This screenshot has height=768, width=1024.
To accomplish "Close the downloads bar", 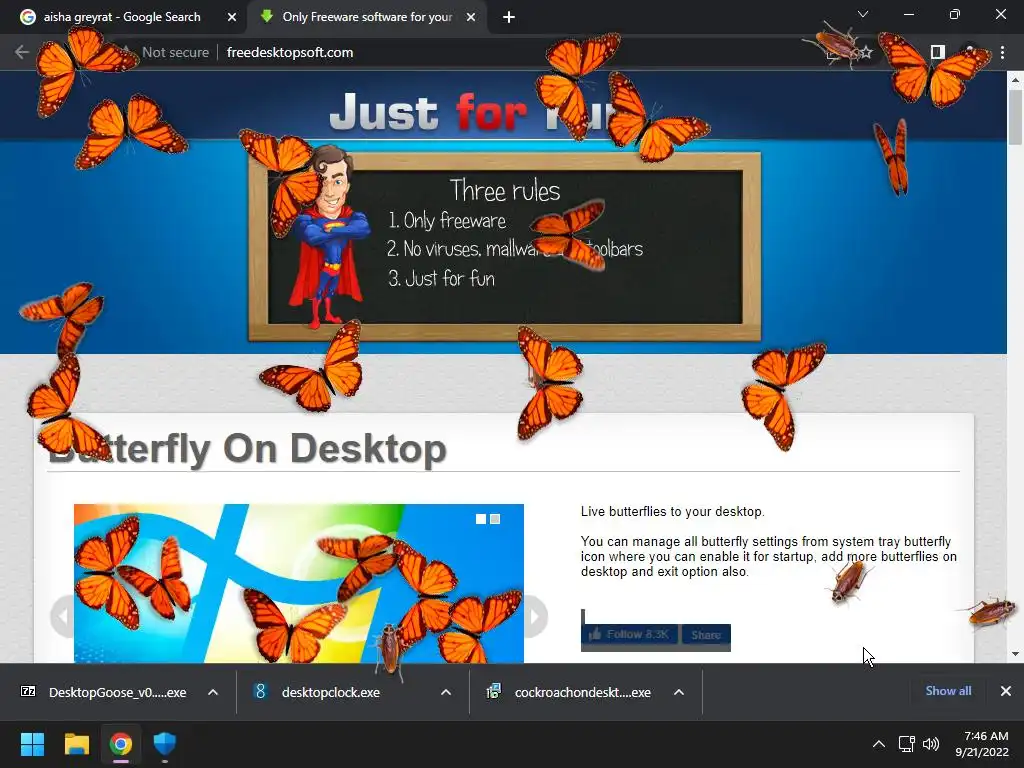I will (x=1006, y=691).
